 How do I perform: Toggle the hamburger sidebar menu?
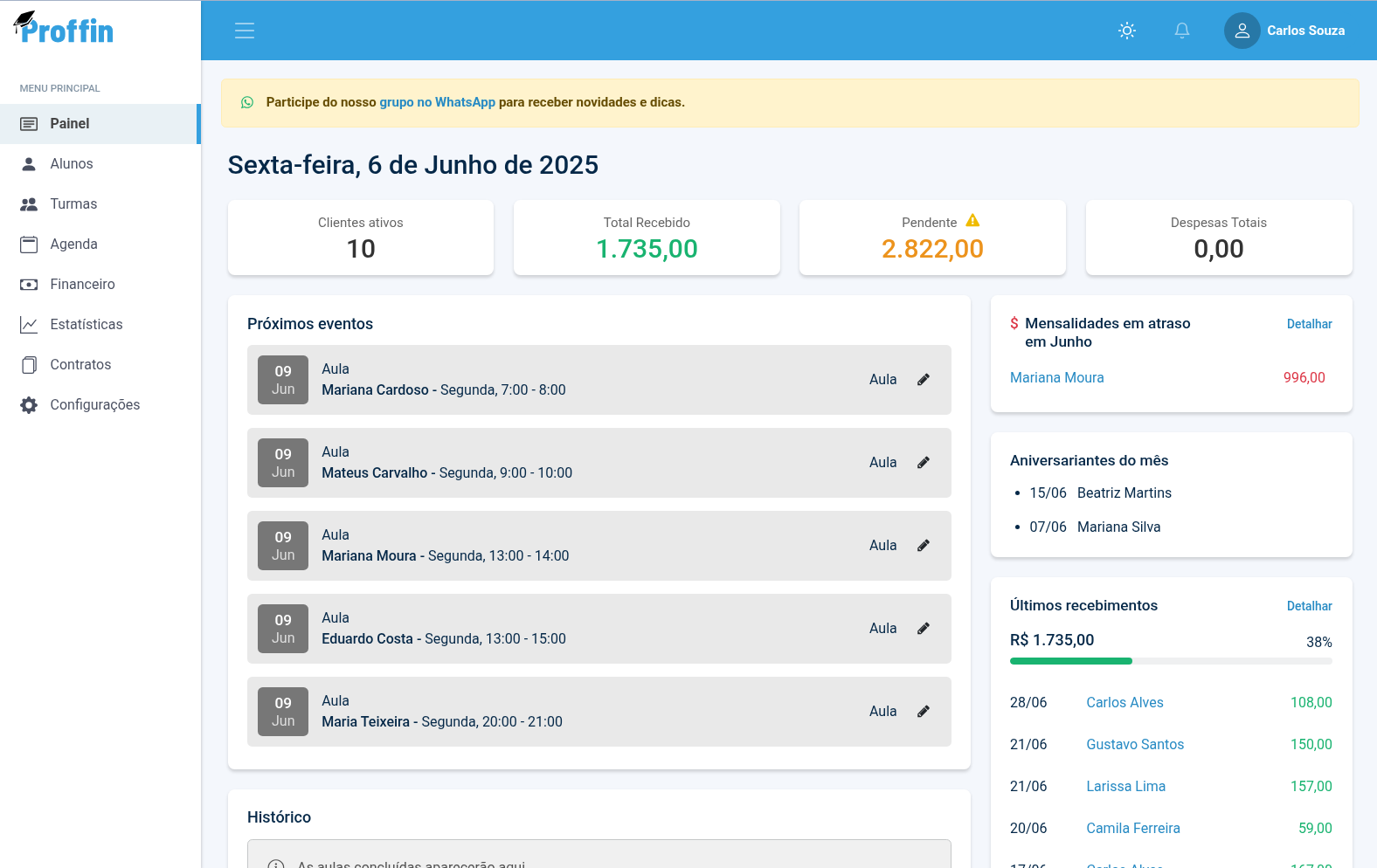(x=245, y=31)
